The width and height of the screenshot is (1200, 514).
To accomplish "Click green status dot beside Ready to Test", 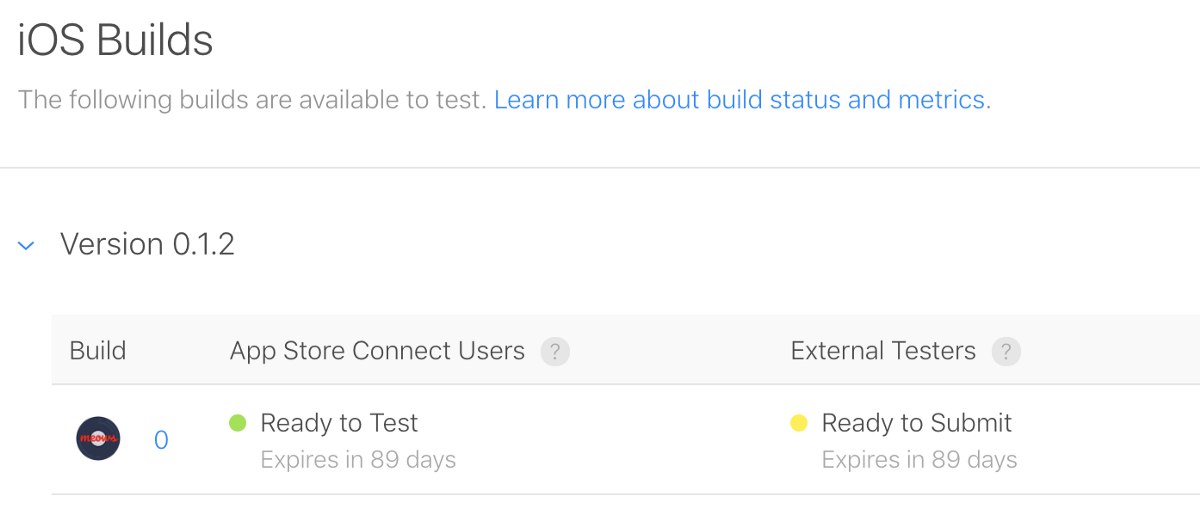I will pyautogui.click(x=238, y=423).
